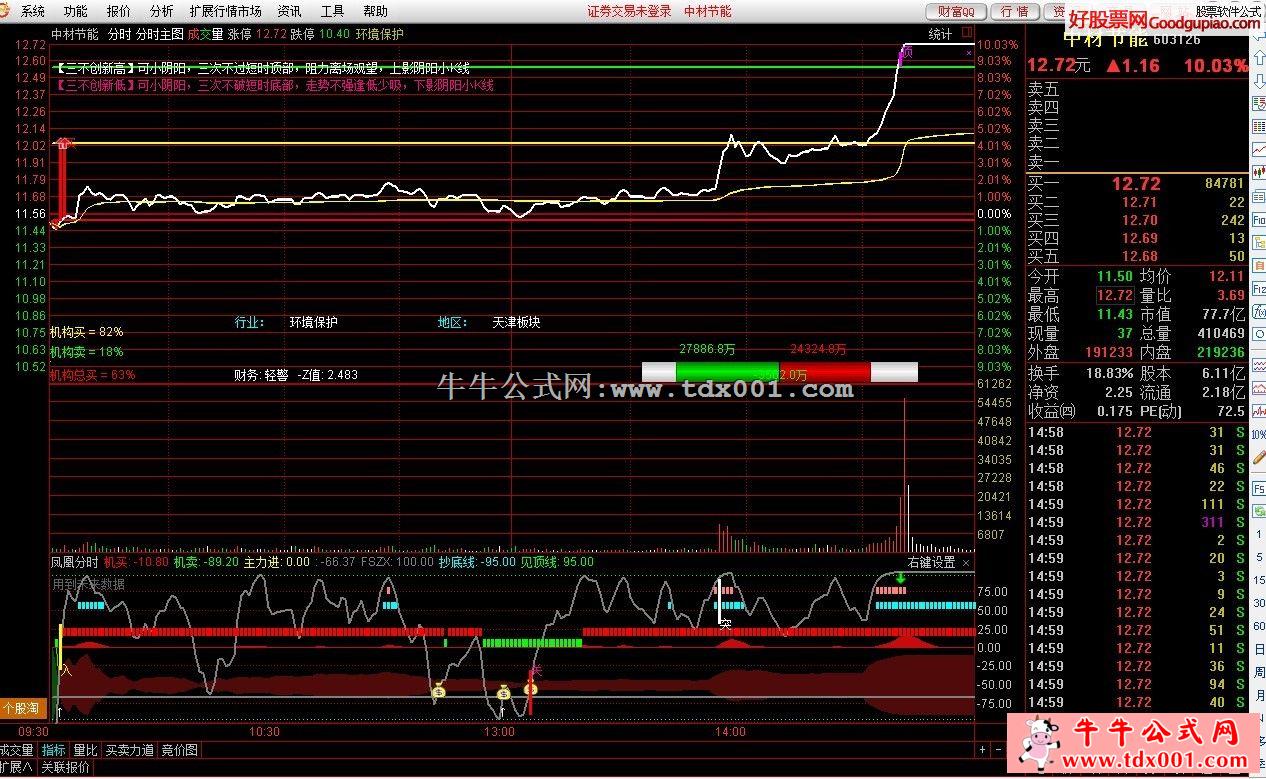Select 分时 in chart header
This screenshot has height=779, width=1266.
(x=119, y=34)
